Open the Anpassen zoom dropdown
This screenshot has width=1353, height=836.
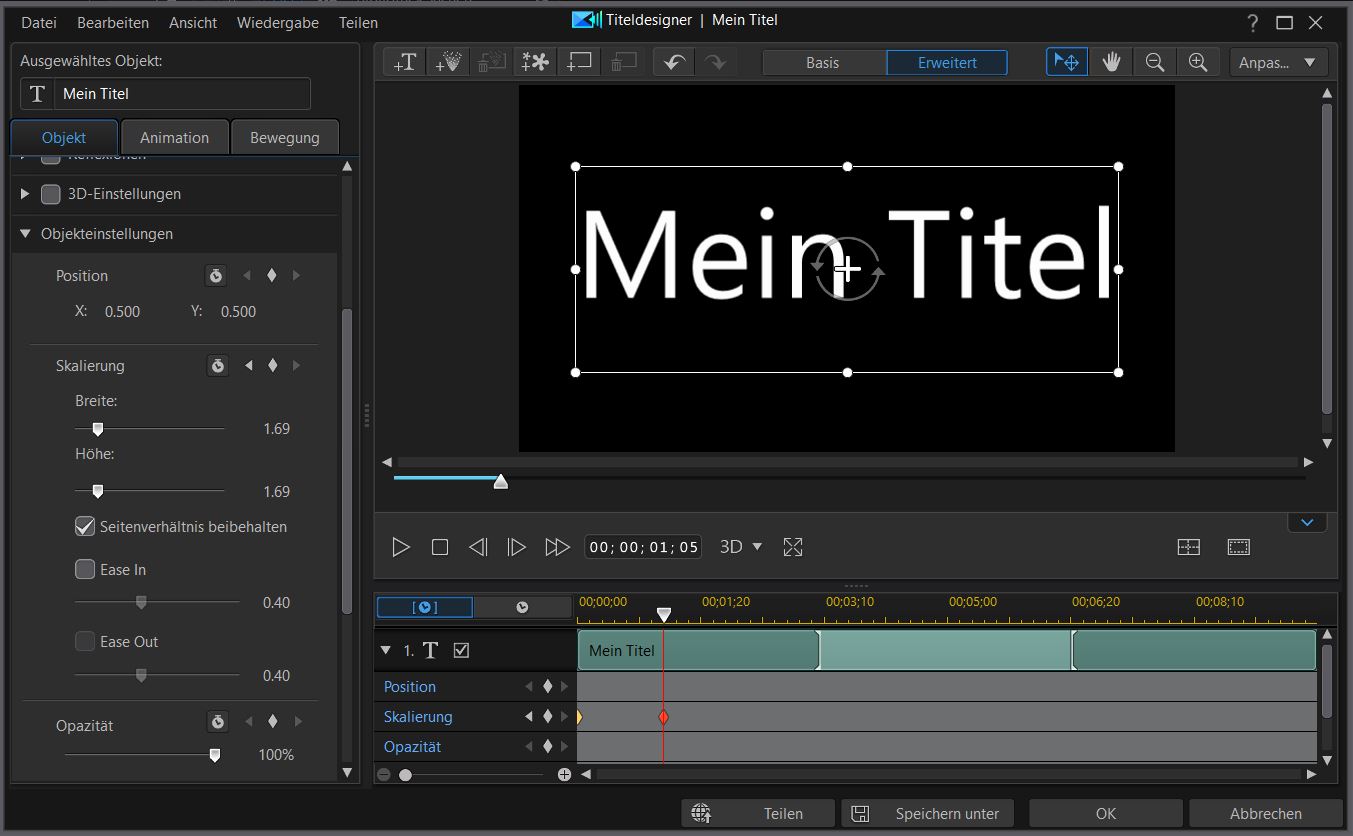coord(1278,62)
